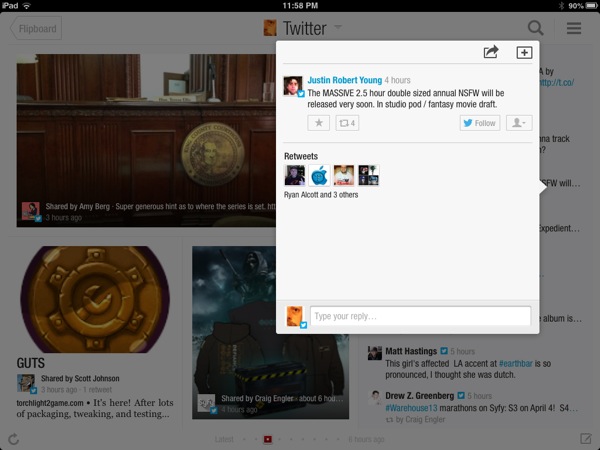Open the Twitter section dropdown arrow
Screen dimensions: 600x450
click(x=338, y=27)
